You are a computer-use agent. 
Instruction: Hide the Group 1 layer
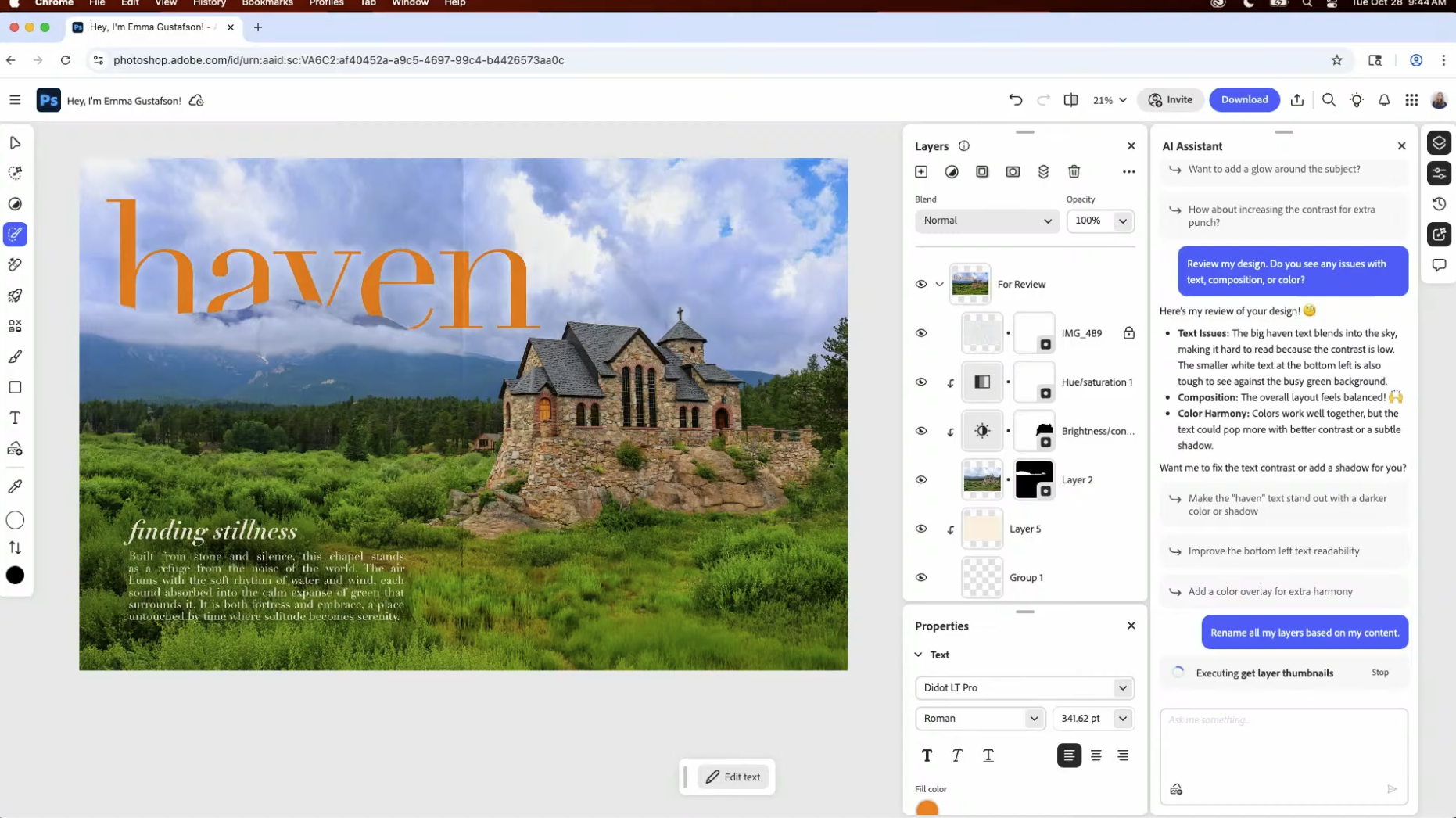(921, 578)
